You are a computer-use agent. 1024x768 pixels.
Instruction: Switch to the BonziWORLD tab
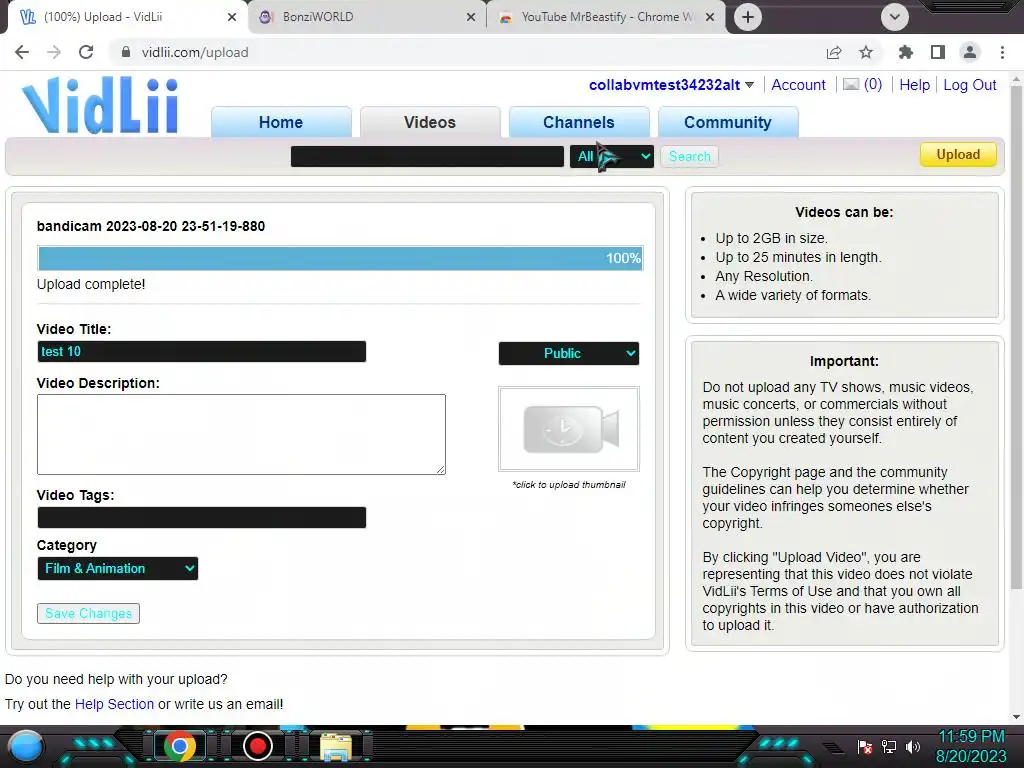pos(367,17)
